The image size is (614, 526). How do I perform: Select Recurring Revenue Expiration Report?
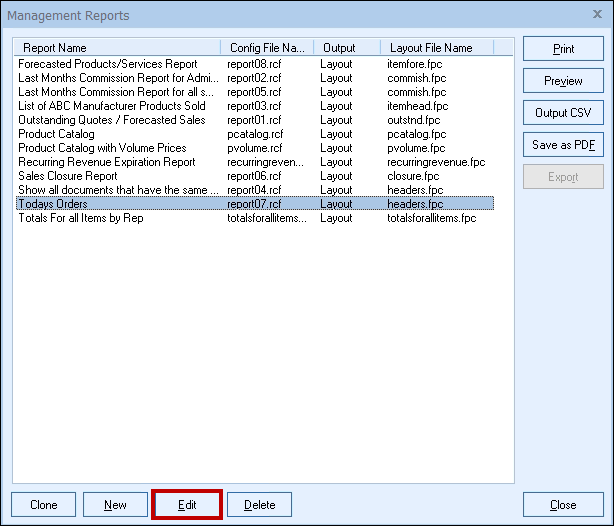click(107, 162)
